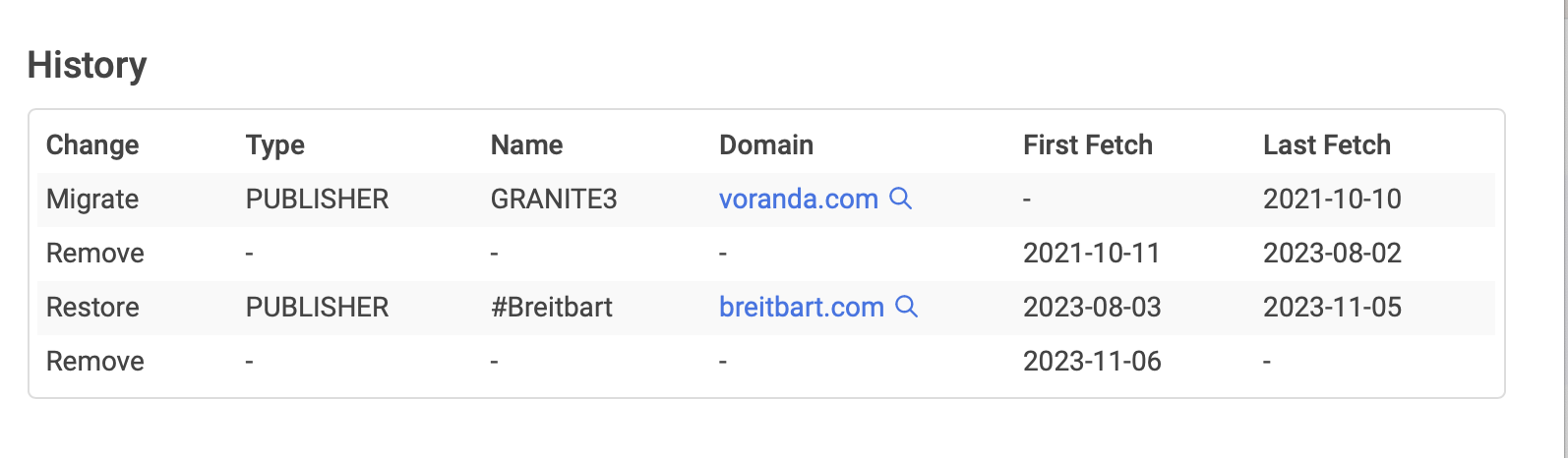The image size is (1568, 458).
Task: Open the breitbart.com domain link
Action: 801,308
